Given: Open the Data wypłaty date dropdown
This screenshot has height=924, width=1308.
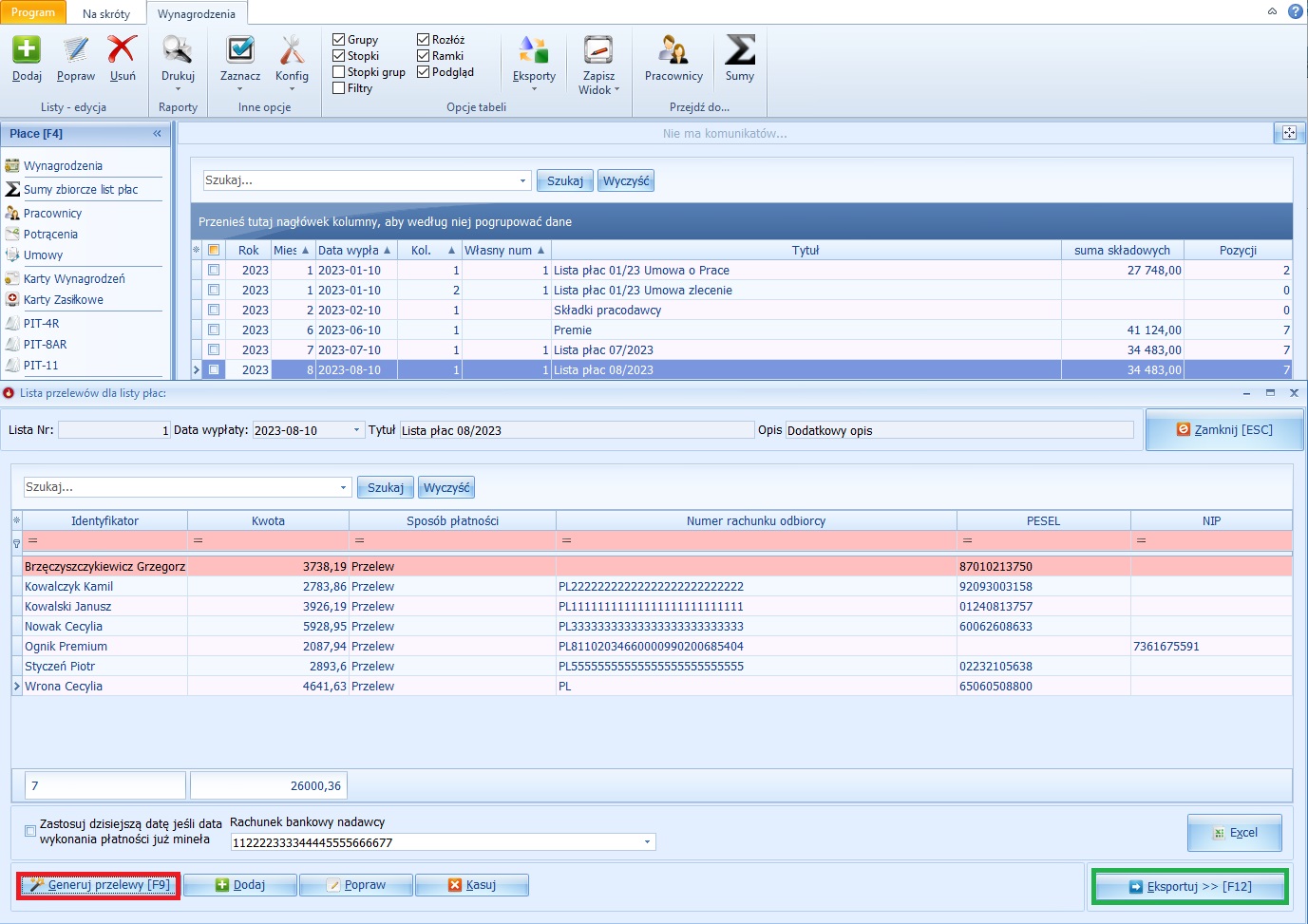Looking at the screenshot, I should tap(357, 430).
